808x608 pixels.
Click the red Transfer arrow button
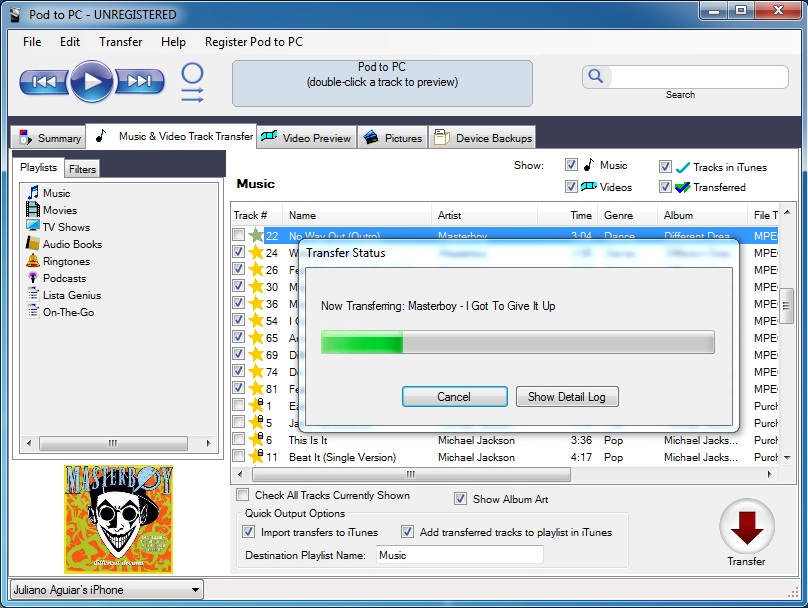coord(747,527)
